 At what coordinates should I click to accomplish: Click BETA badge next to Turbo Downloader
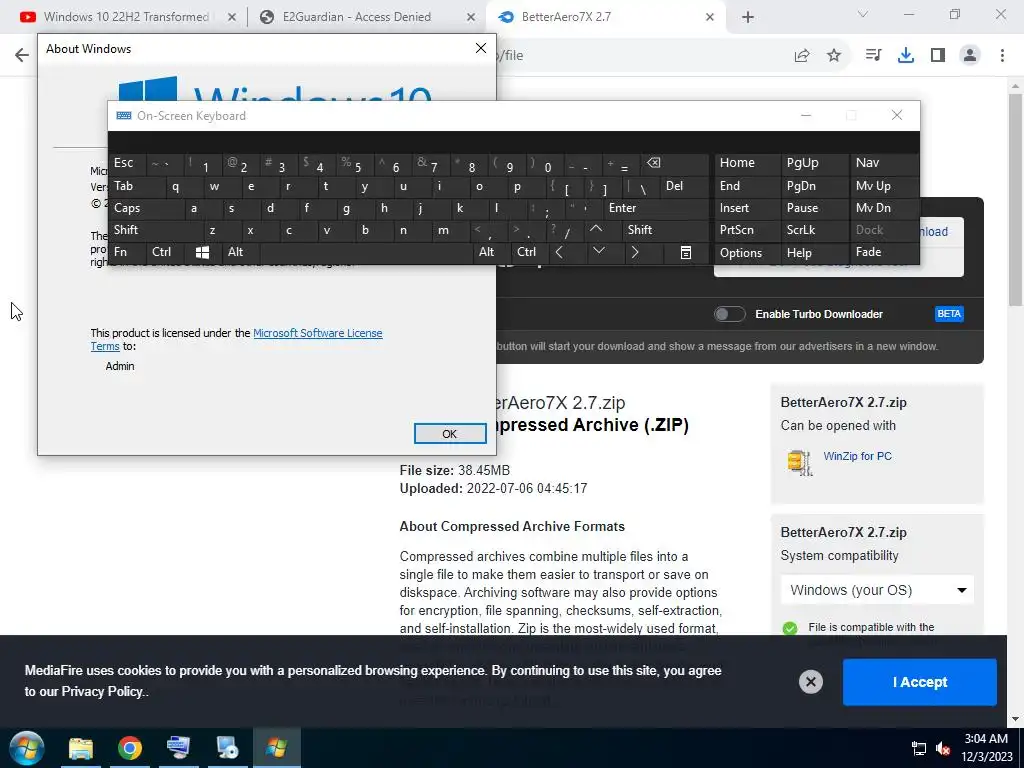point(949,314)
